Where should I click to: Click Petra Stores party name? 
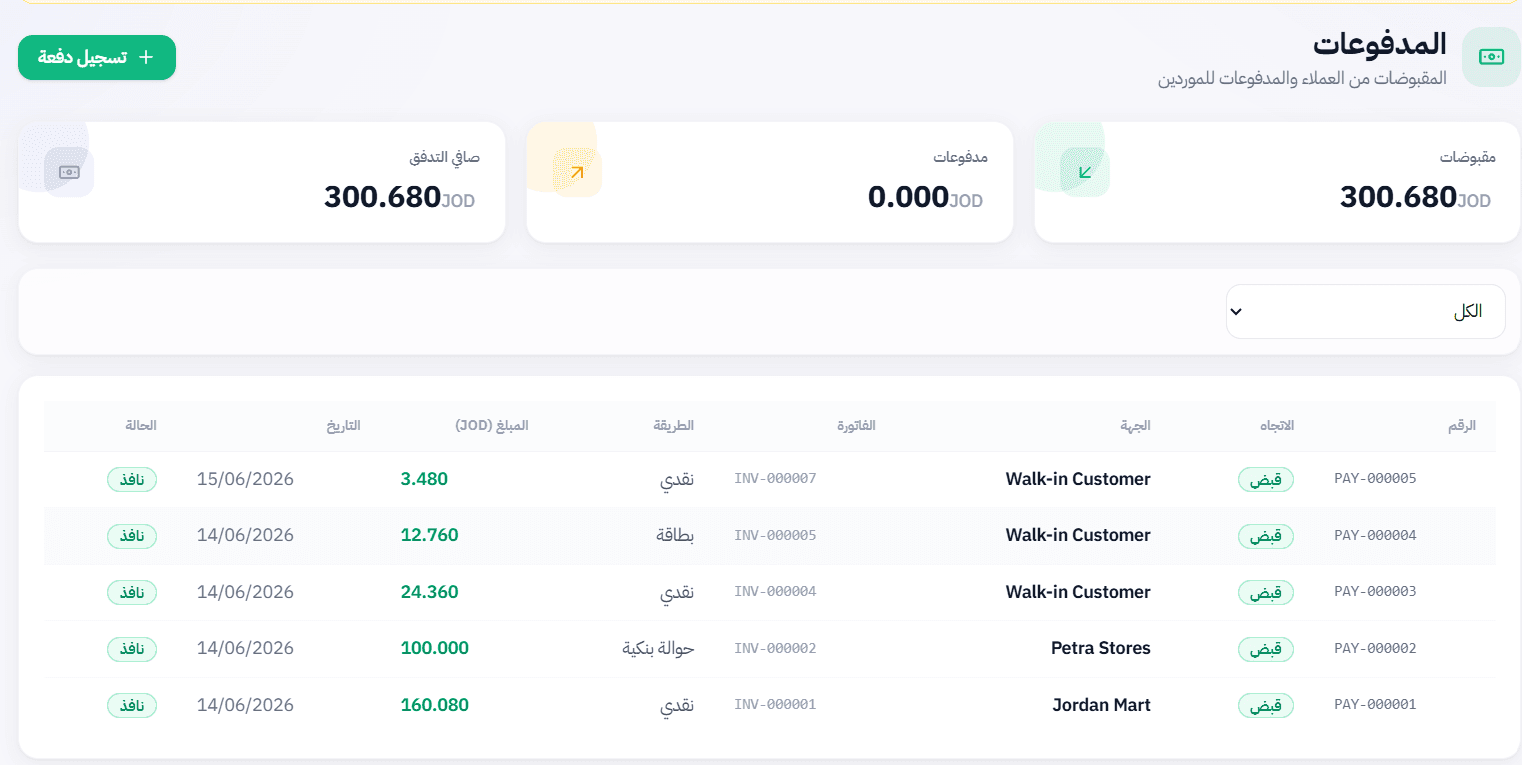coord(1101,648)
